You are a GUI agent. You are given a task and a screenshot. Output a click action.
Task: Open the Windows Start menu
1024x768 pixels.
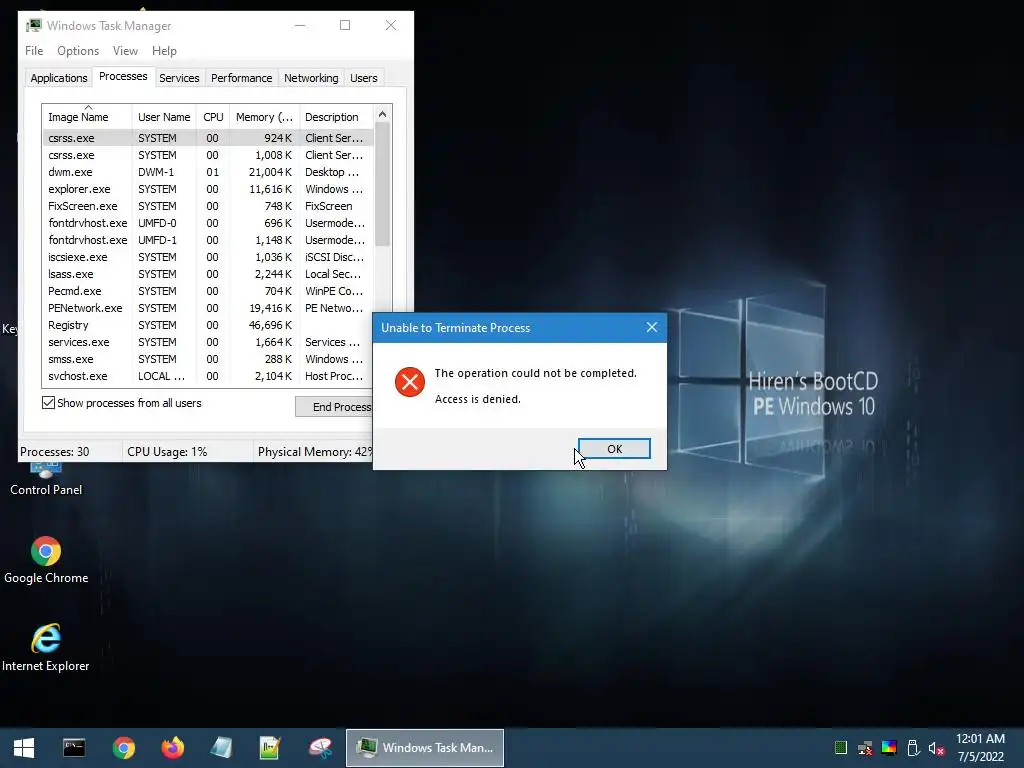click(x=24, y=748)
